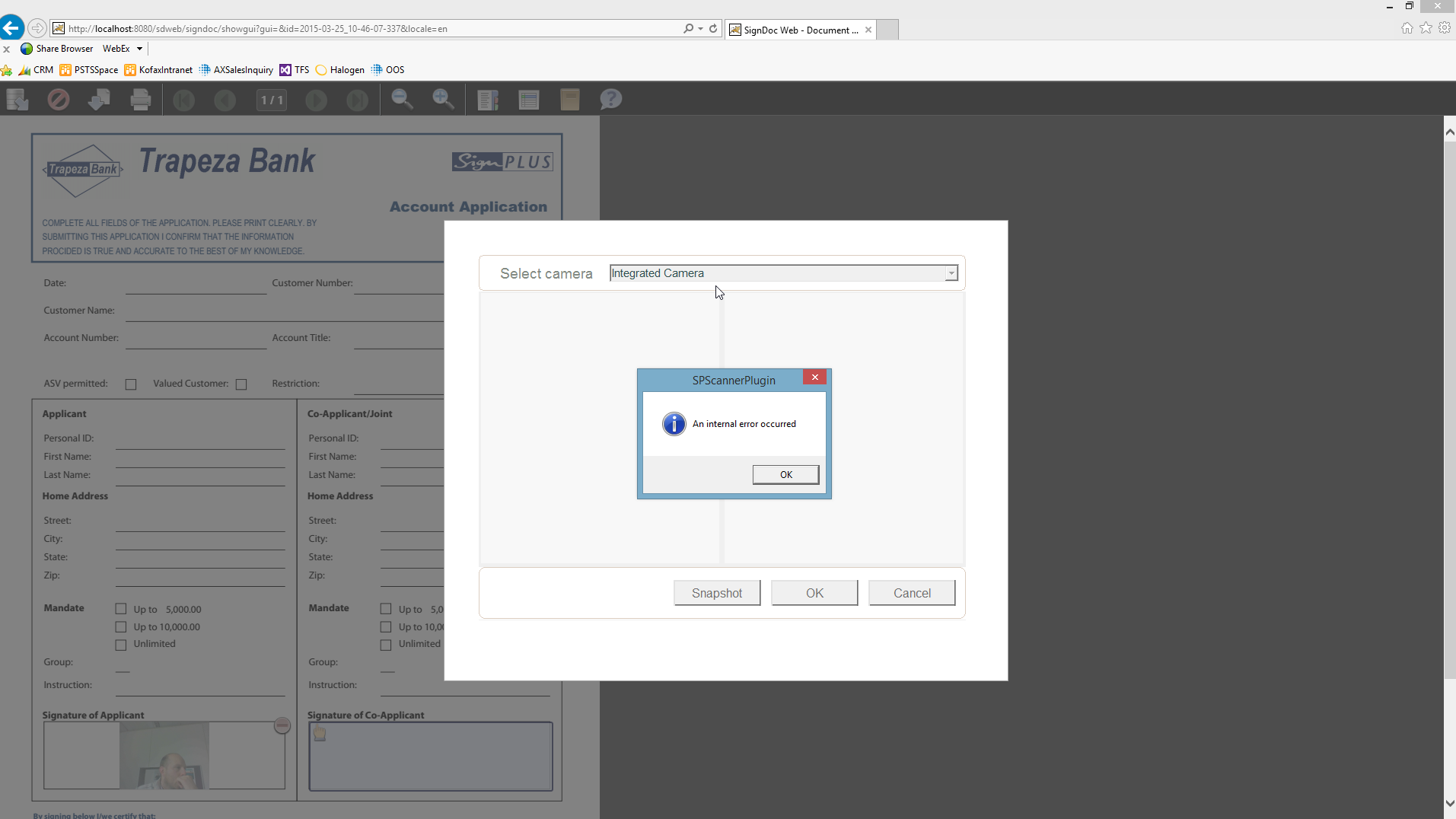This screenshot has width=1456, height=819.
Task: Go to next page icon
Action: [317, 100]
